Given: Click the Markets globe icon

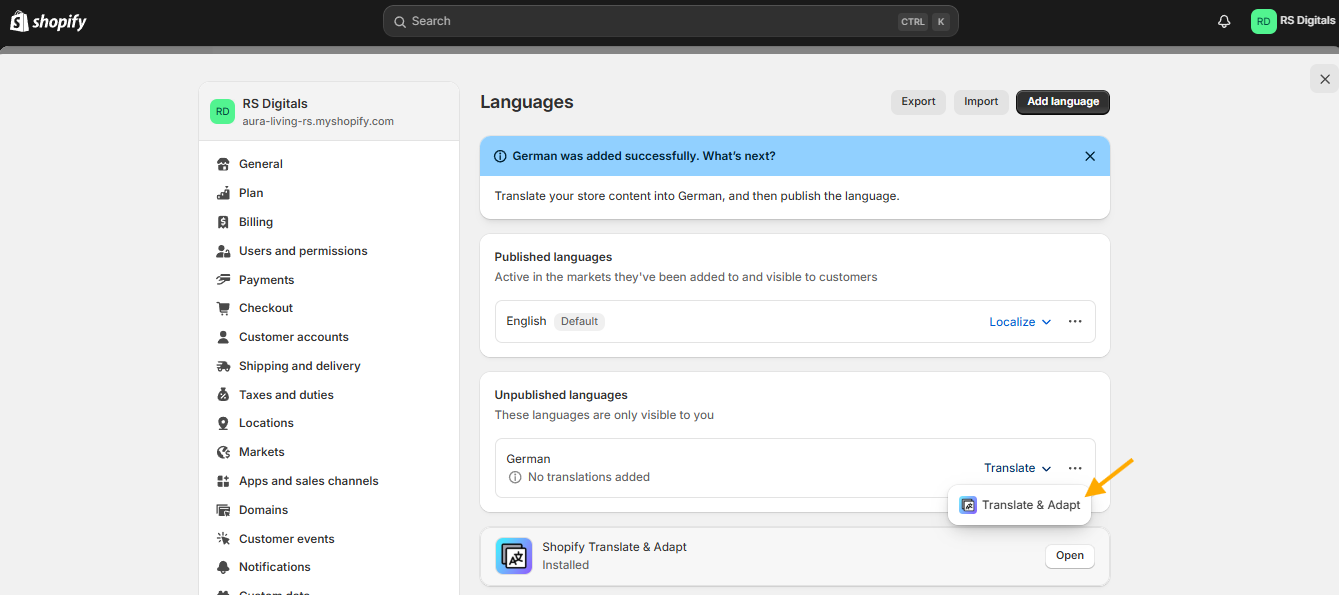Looking at the screenshot, I should 223,452.
